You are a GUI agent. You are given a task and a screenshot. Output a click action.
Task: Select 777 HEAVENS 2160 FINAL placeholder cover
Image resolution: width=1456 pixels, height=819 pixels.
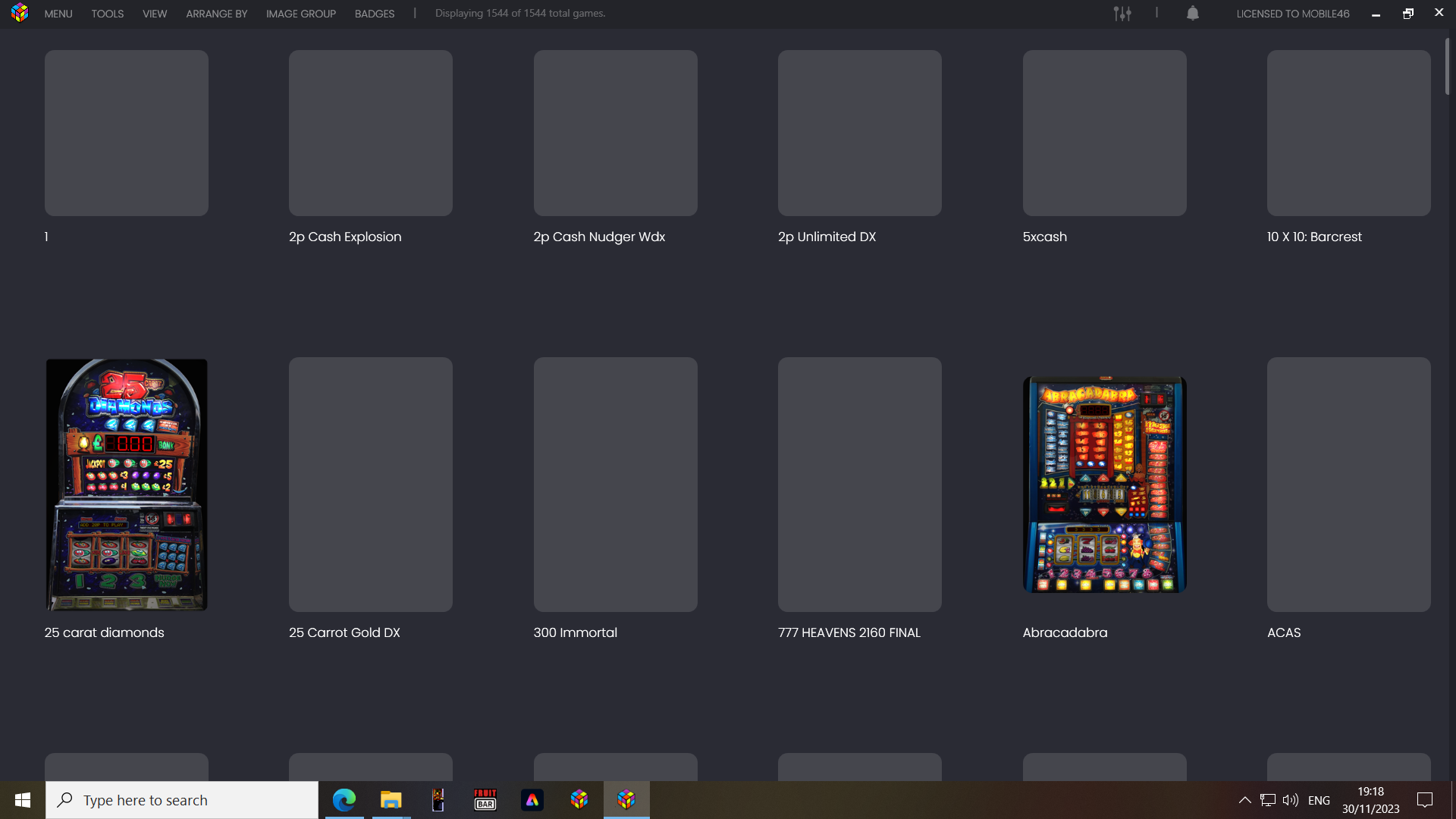point(860,485)
